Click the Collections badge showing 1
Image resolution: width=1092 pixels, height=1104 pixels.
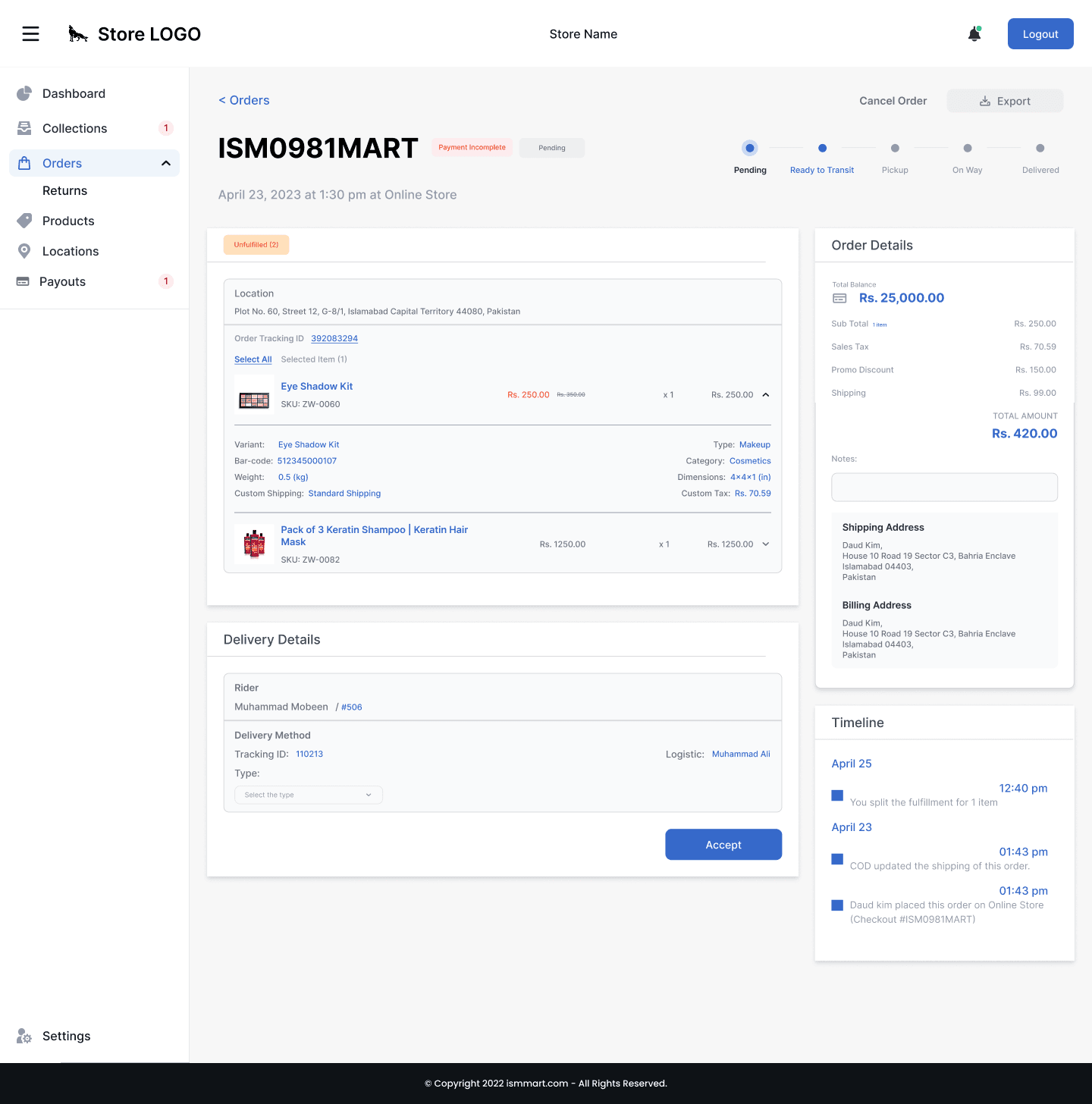click(166, 128)
